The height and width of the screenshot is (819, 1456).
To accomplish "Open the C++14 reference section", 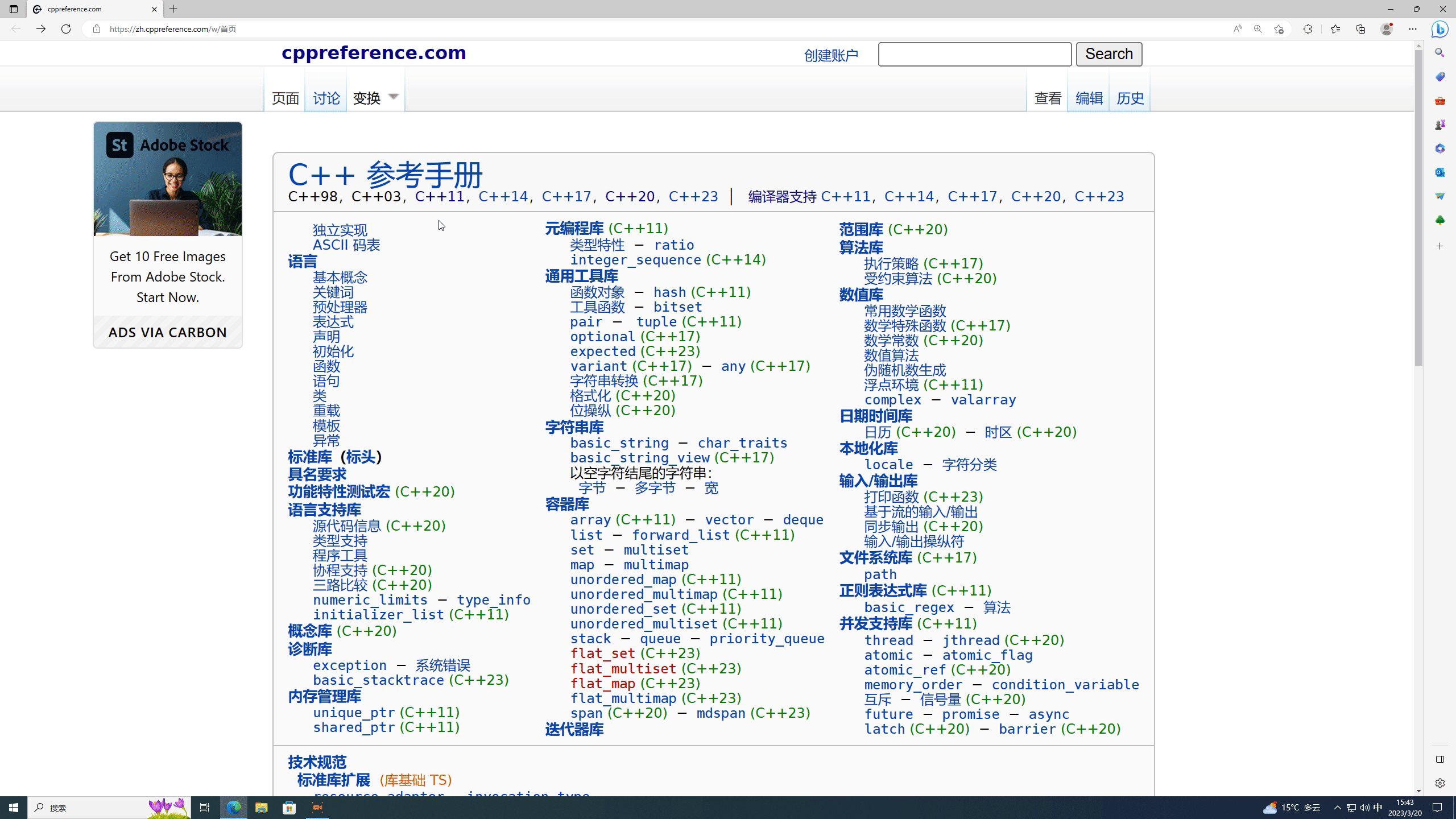I will tap(502, 197).
